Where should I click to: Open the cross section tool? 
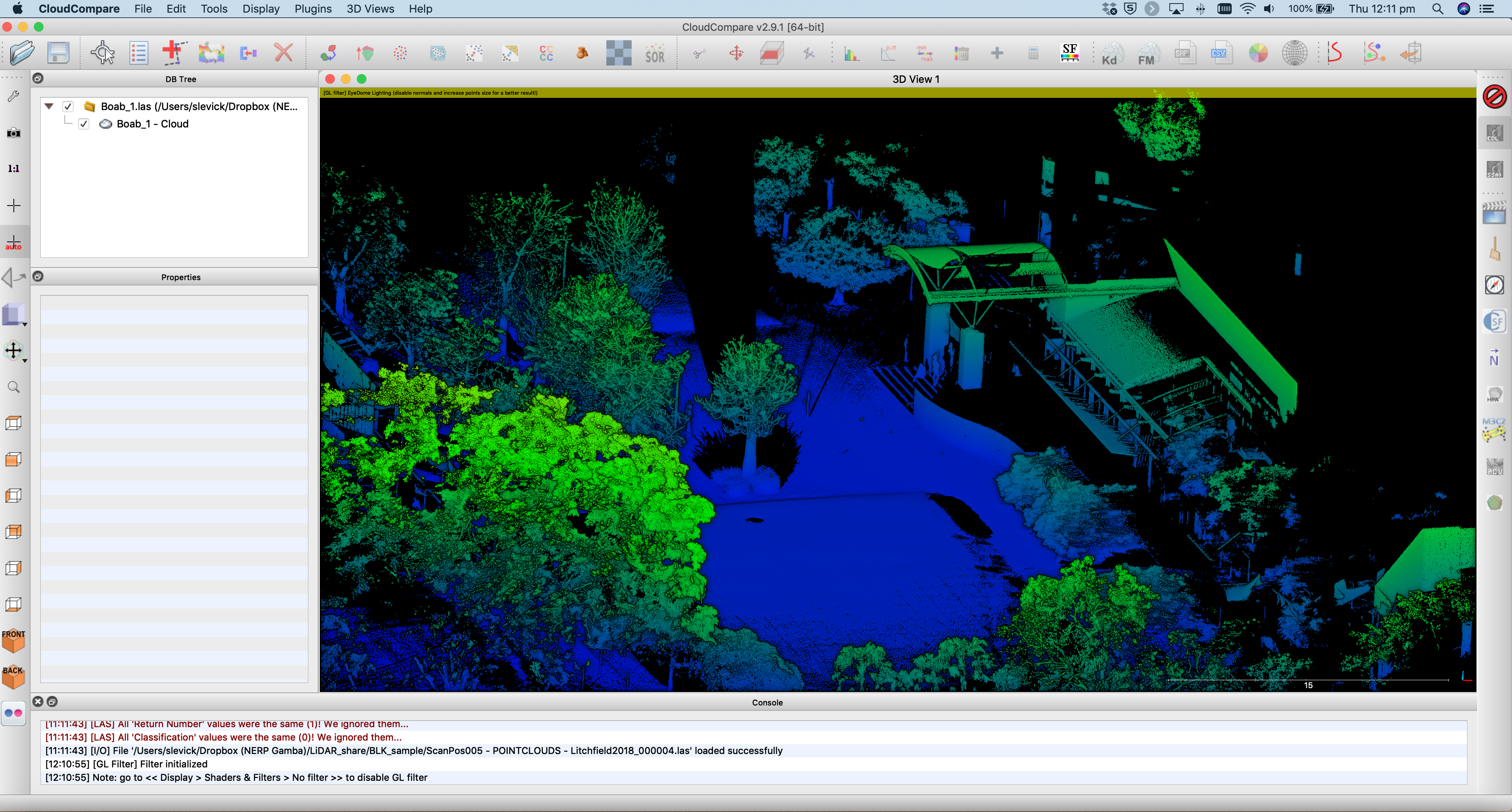[772, 53]
